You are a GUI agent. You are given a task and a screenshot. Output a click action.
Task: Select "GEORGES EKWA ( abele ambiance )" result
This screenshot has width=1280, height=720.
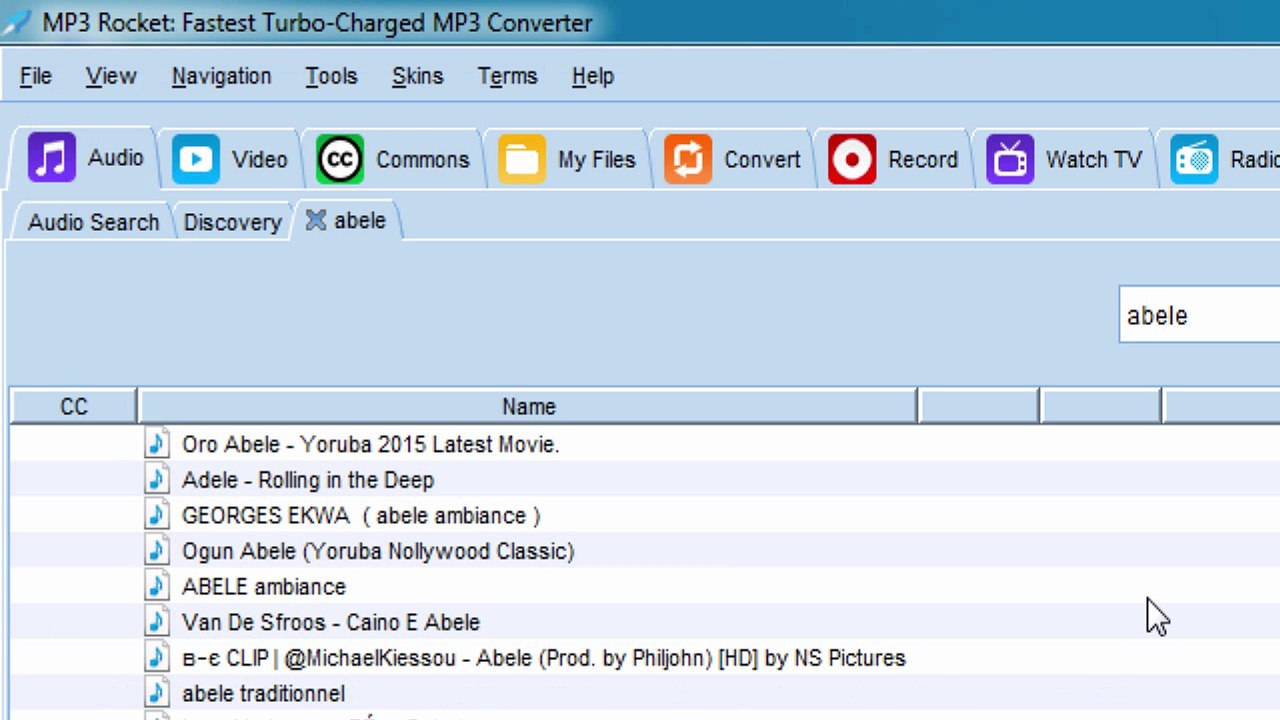(361, 516)
